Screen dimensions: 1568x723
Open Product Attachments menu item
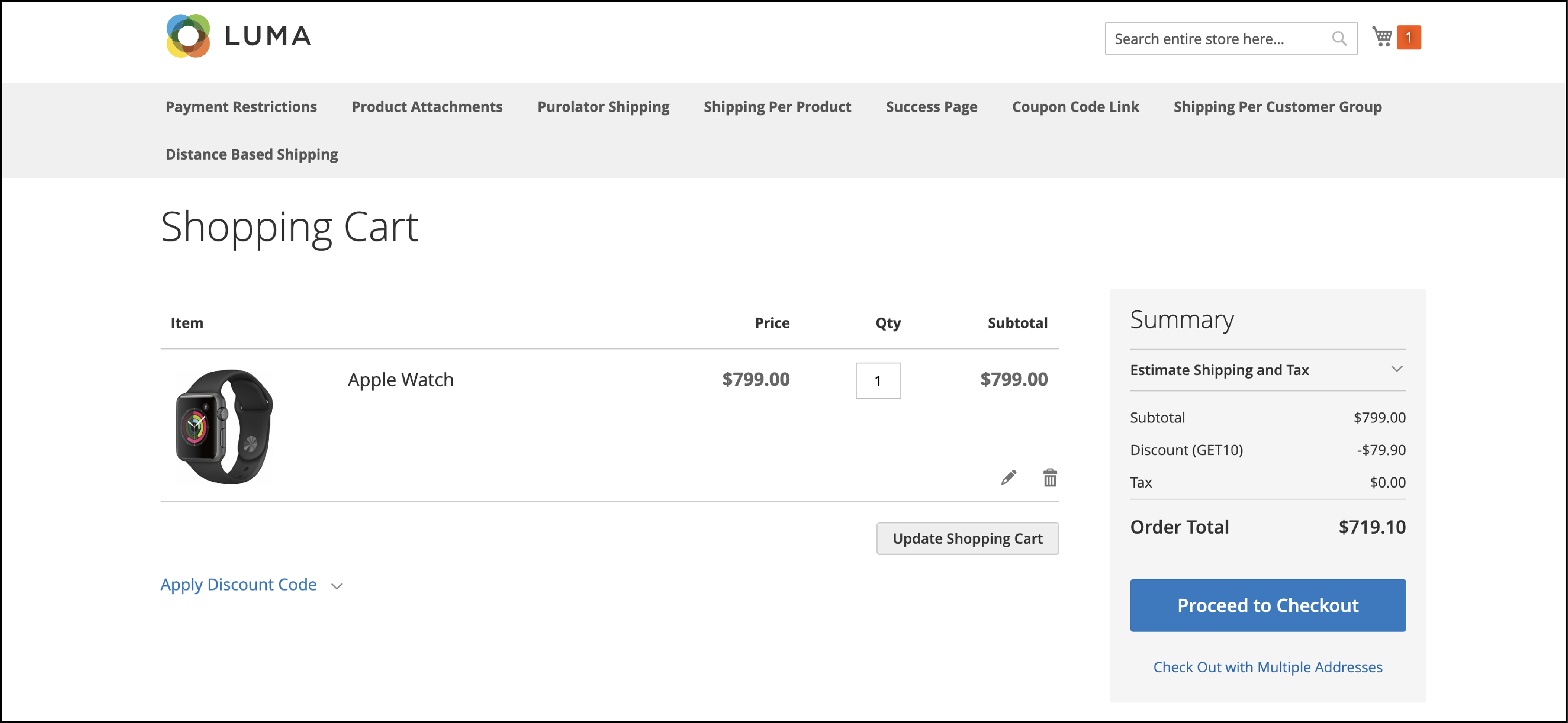[x=427, y=107]
